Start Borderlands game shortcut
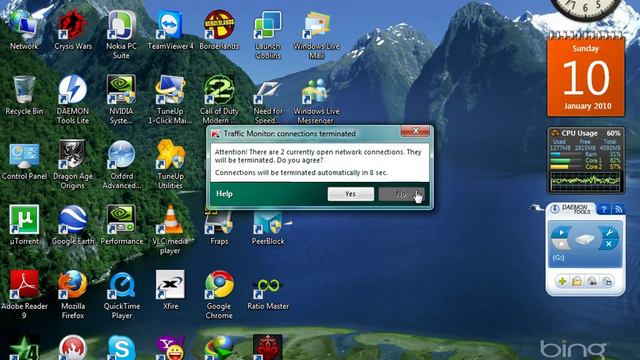Viewport: 640px width, 360px height. tap(219, 31)
